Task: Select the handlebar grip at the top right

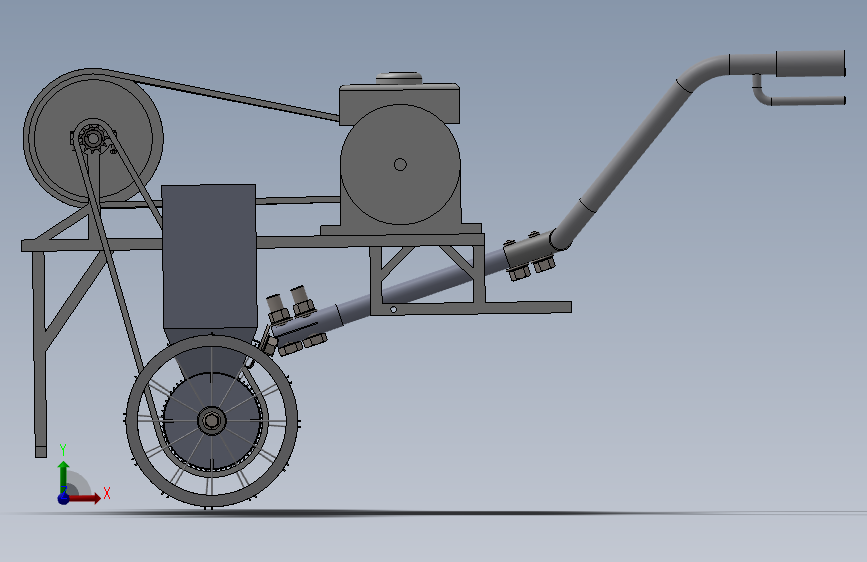Action: [811, 64]
